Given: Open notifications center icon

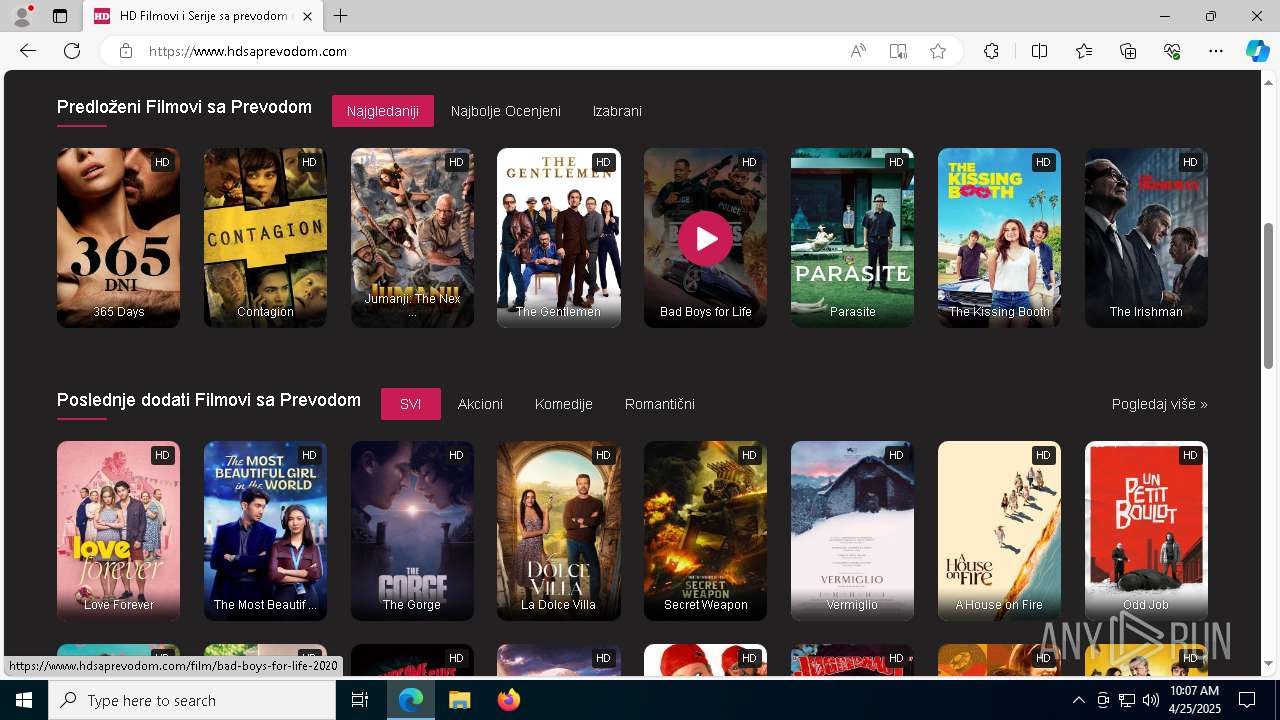Looking at the screenshot, I should click(x=1247, y=700).
